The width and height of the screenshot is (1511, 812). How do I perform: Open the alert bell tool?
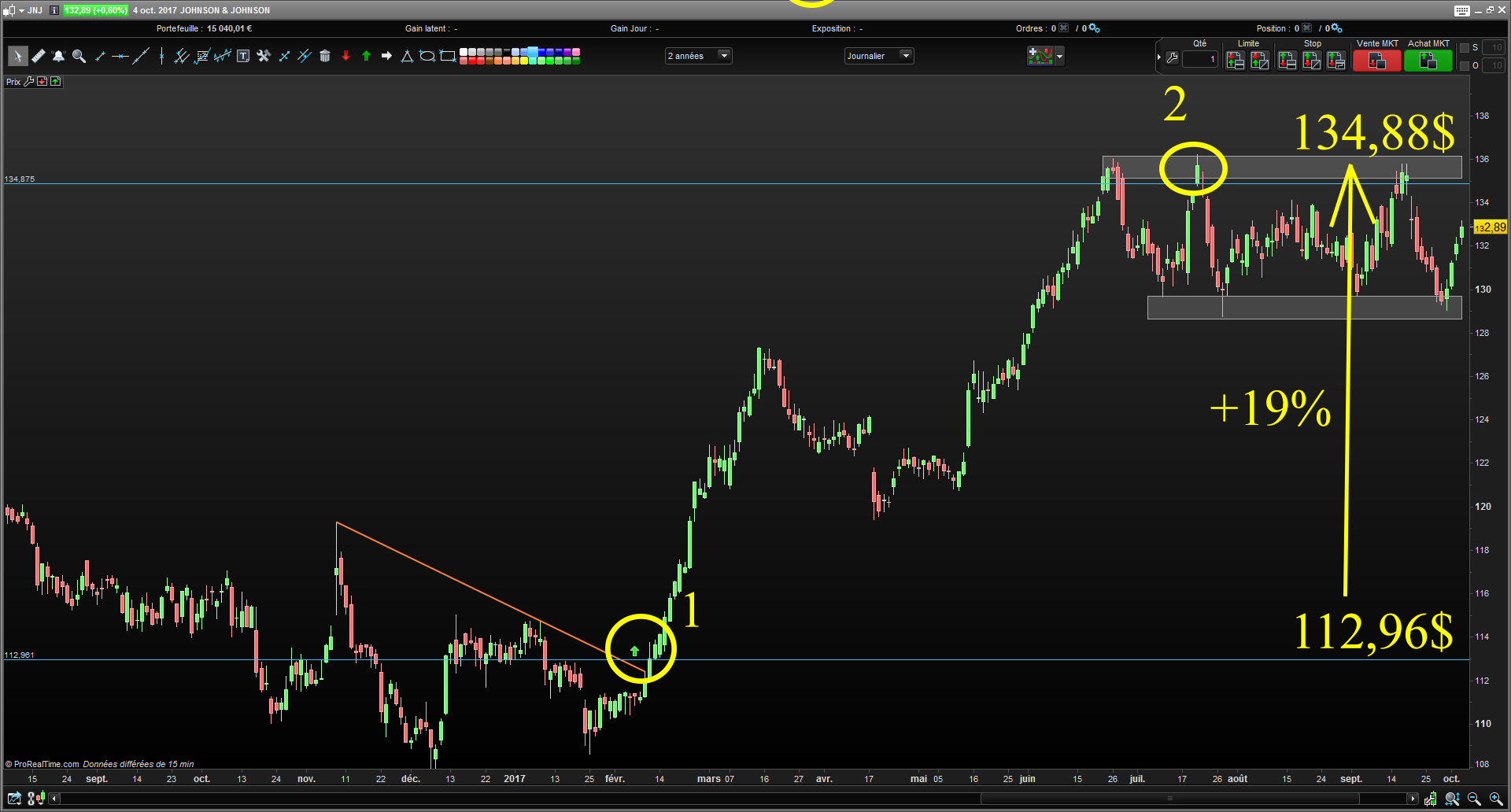(x=58, y=56)
